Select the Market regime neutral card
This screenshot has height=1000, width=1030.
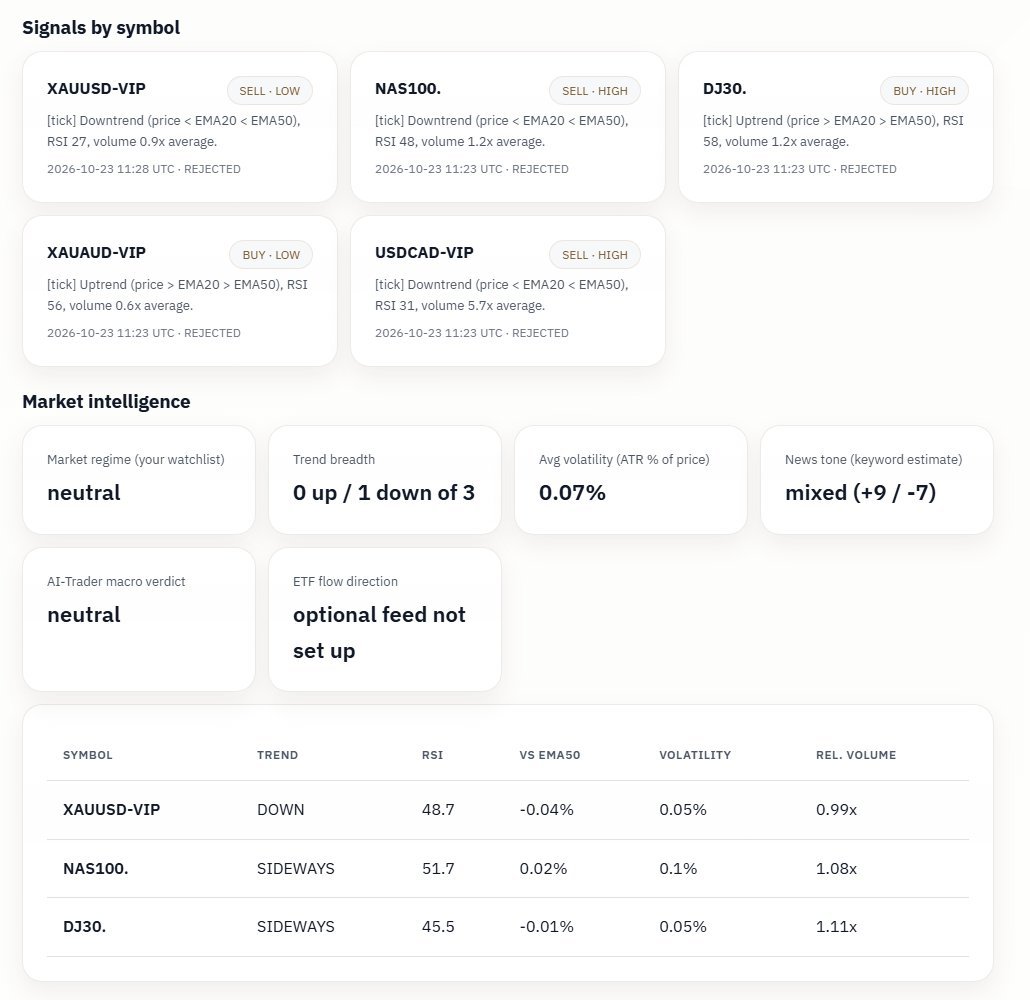click(x=139, y=480)
